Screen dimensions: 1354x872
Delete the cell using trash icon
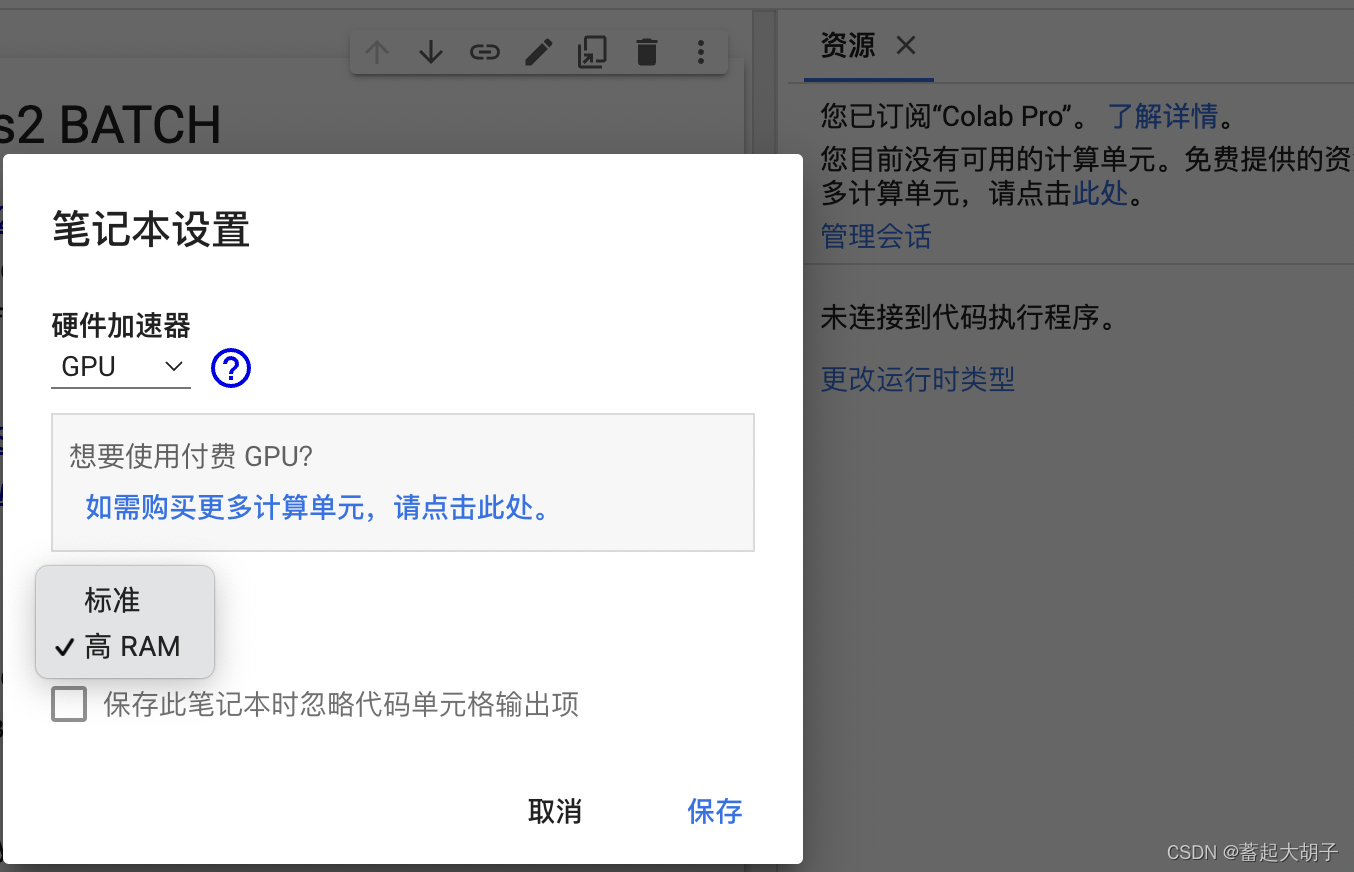tap(646, 51)
